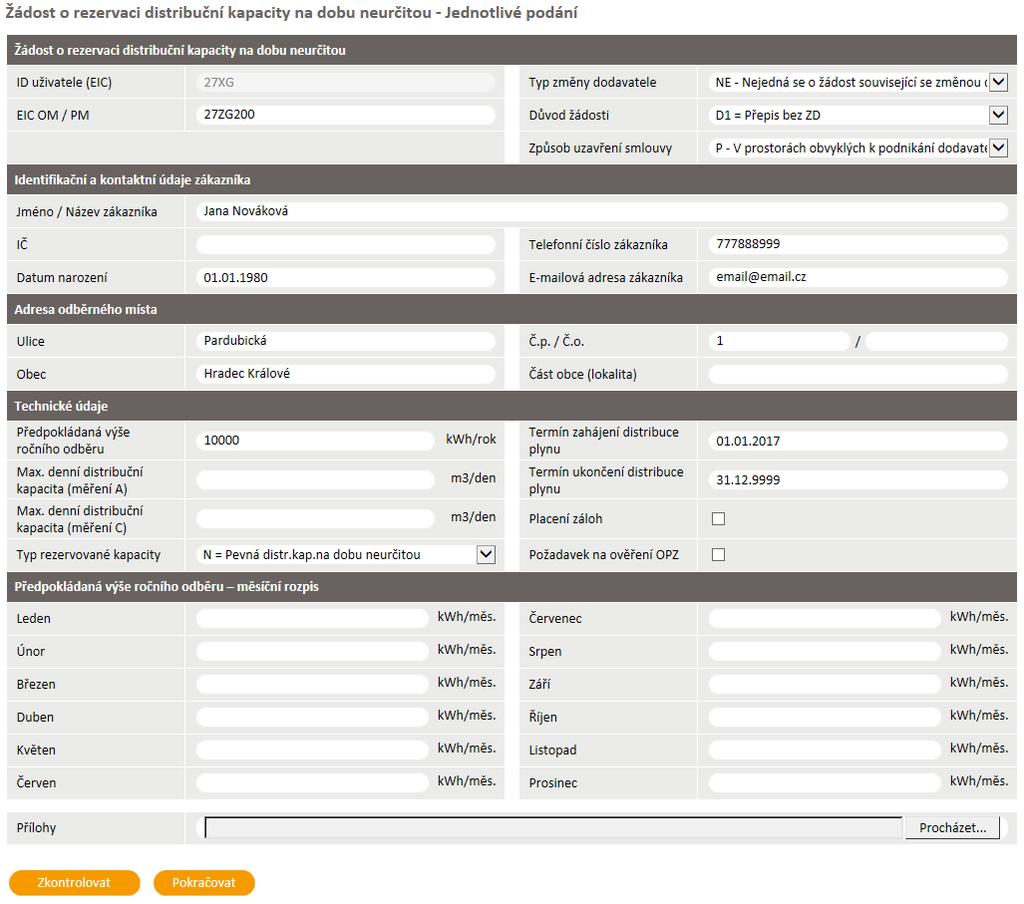Open Způsob uzavření smlouvy dropdown
The image size is (1024, 904).
click(858, 148)
